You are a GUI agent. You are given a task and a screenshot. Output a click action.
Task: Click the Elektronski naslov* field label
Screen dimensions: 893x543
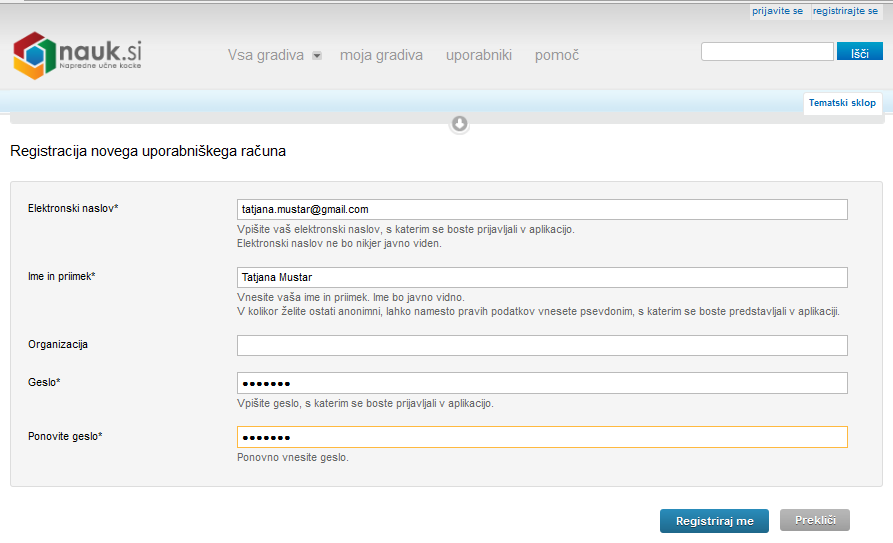point(73,208)
